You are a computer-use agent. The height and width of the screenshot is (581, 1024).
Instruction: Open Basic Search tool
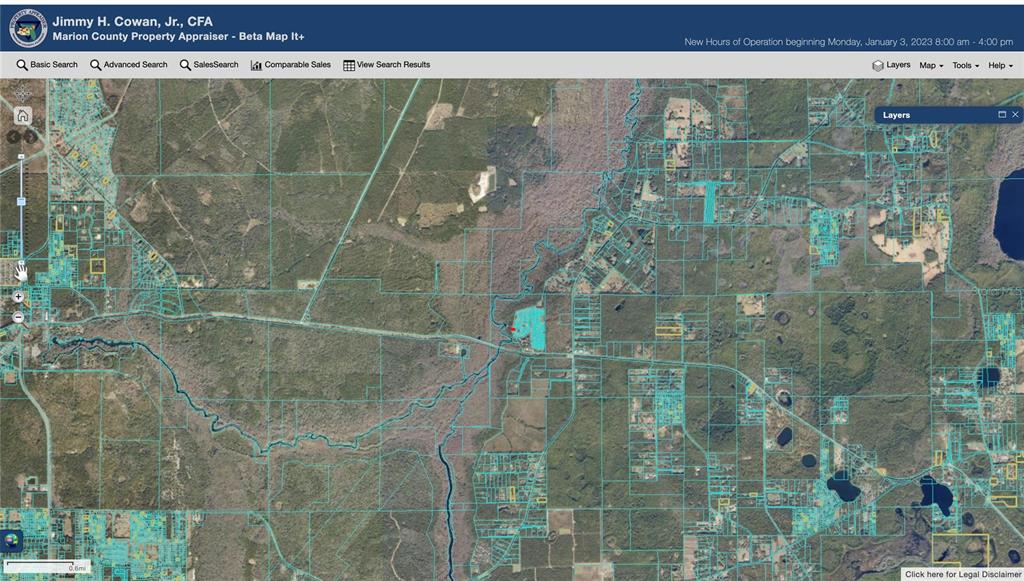point(47,65)
